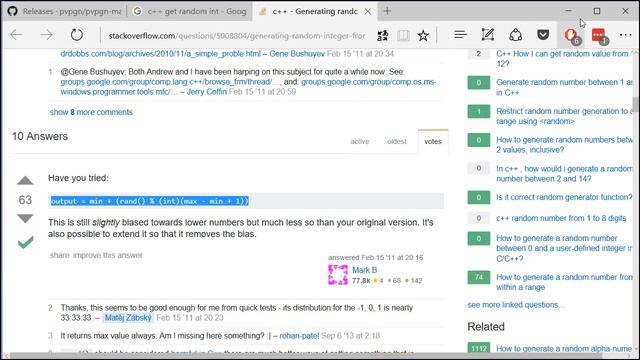
Task: Open the Pocket extension icon
Action: pos(543,35)
